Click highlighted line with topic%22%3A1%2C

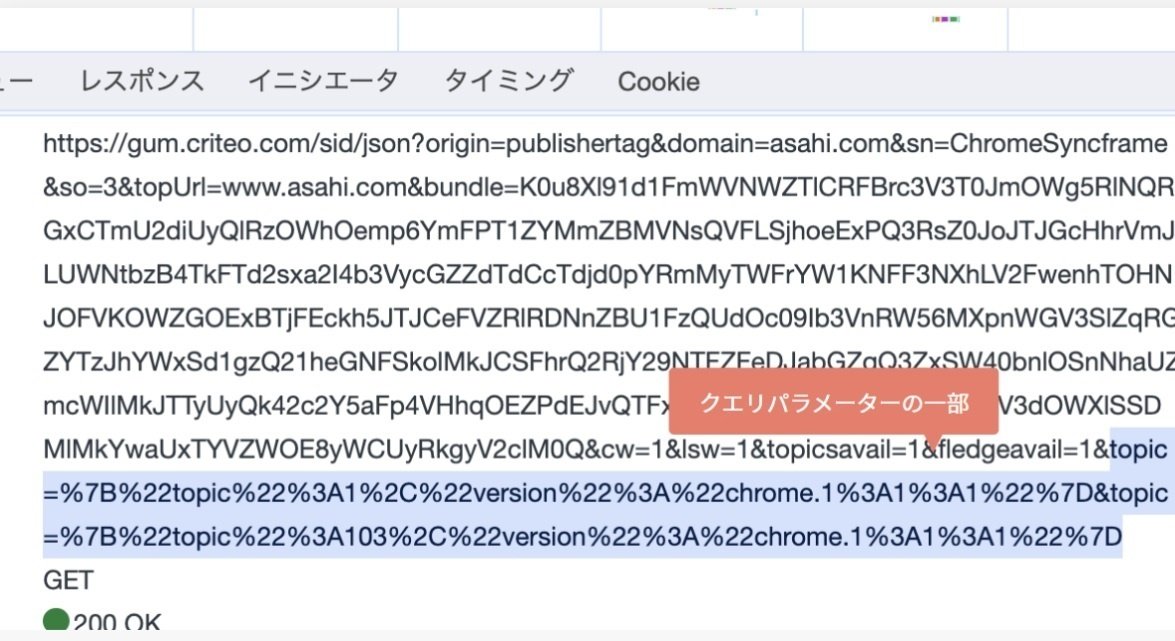[605, 493]
